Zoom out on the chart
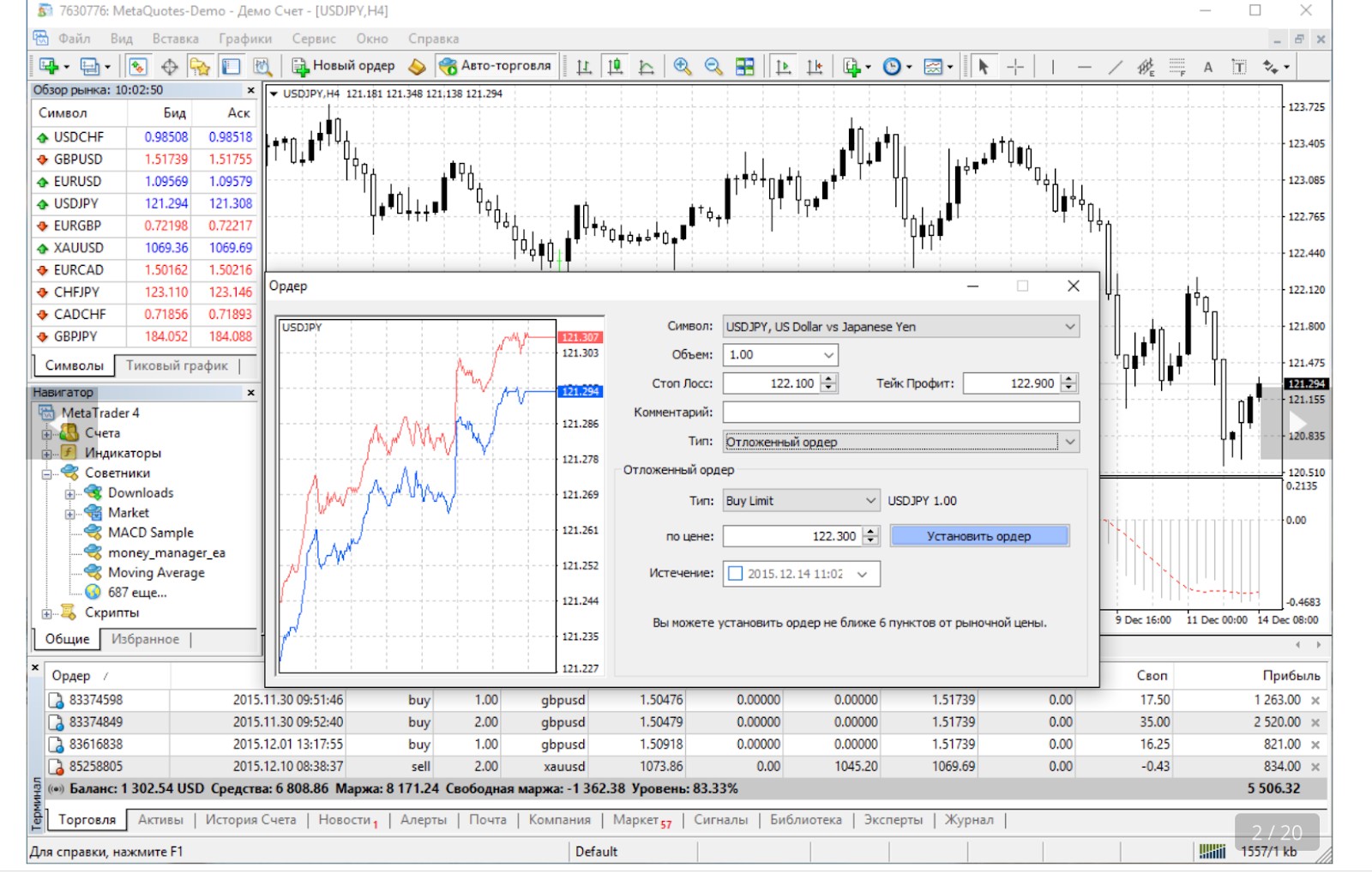Screen dimensions: 1372x874 point(713,66)
